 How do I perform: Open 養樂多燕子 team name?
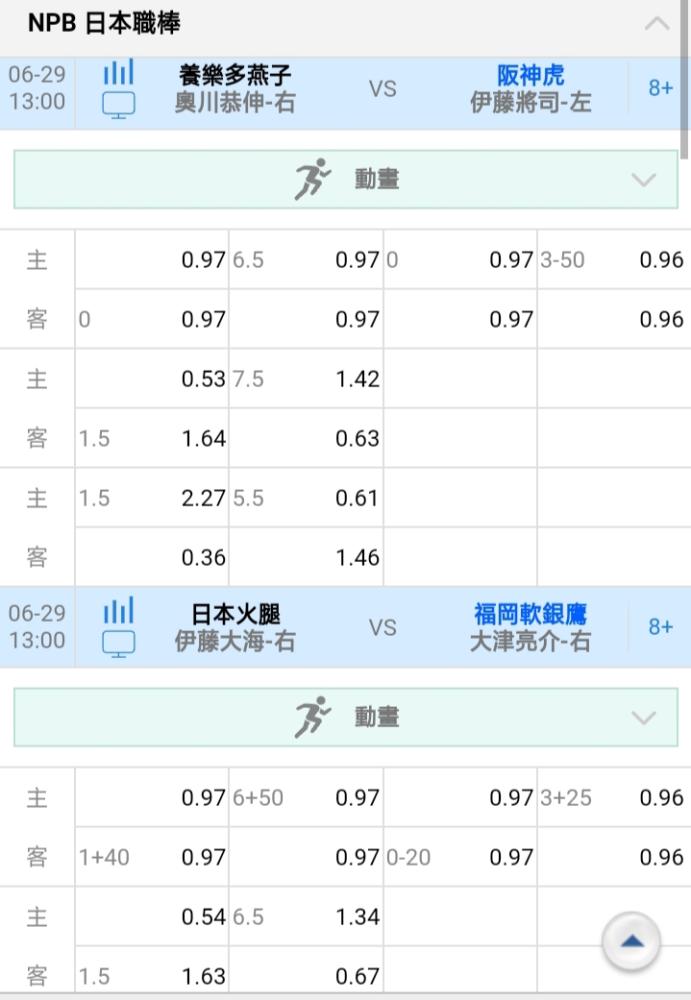click(x=235, y=75)
